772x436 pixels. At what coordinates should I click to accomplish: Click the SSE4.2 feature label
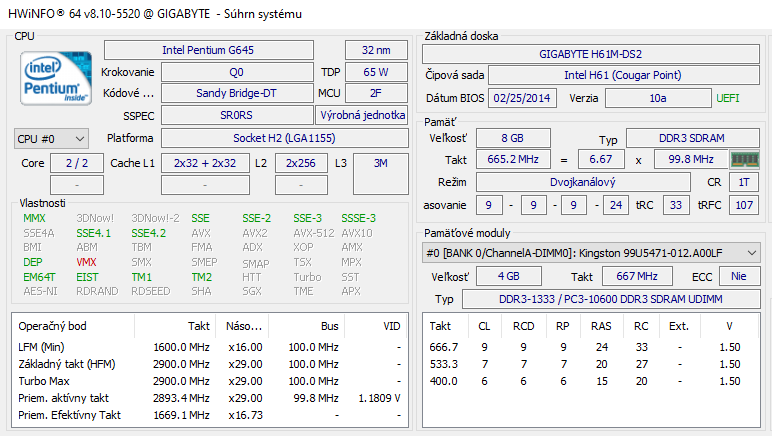(x=149, y=233)
